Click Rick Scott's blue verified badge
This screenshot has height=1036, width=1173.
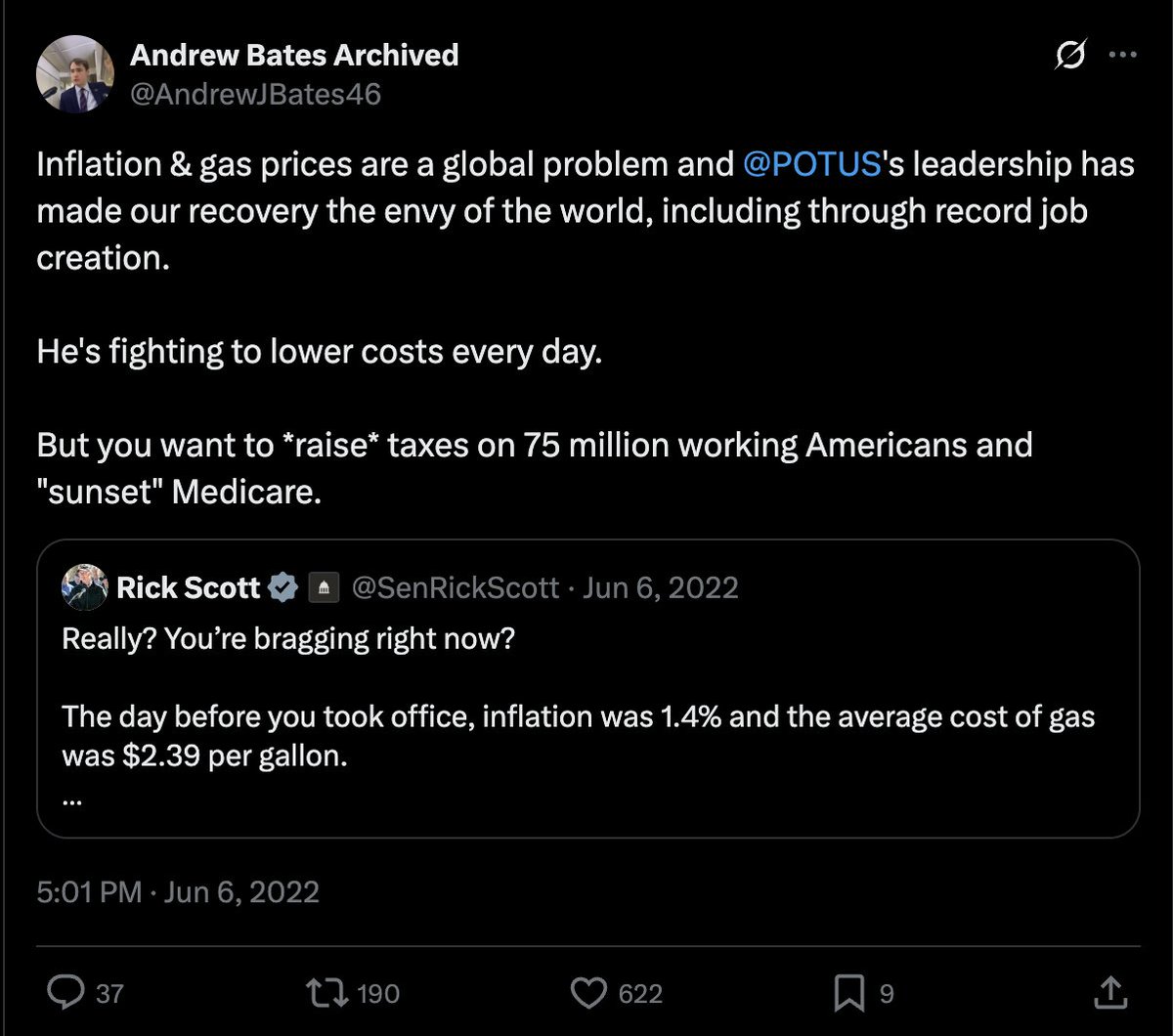pyautogui.click(x=283, y=587)
